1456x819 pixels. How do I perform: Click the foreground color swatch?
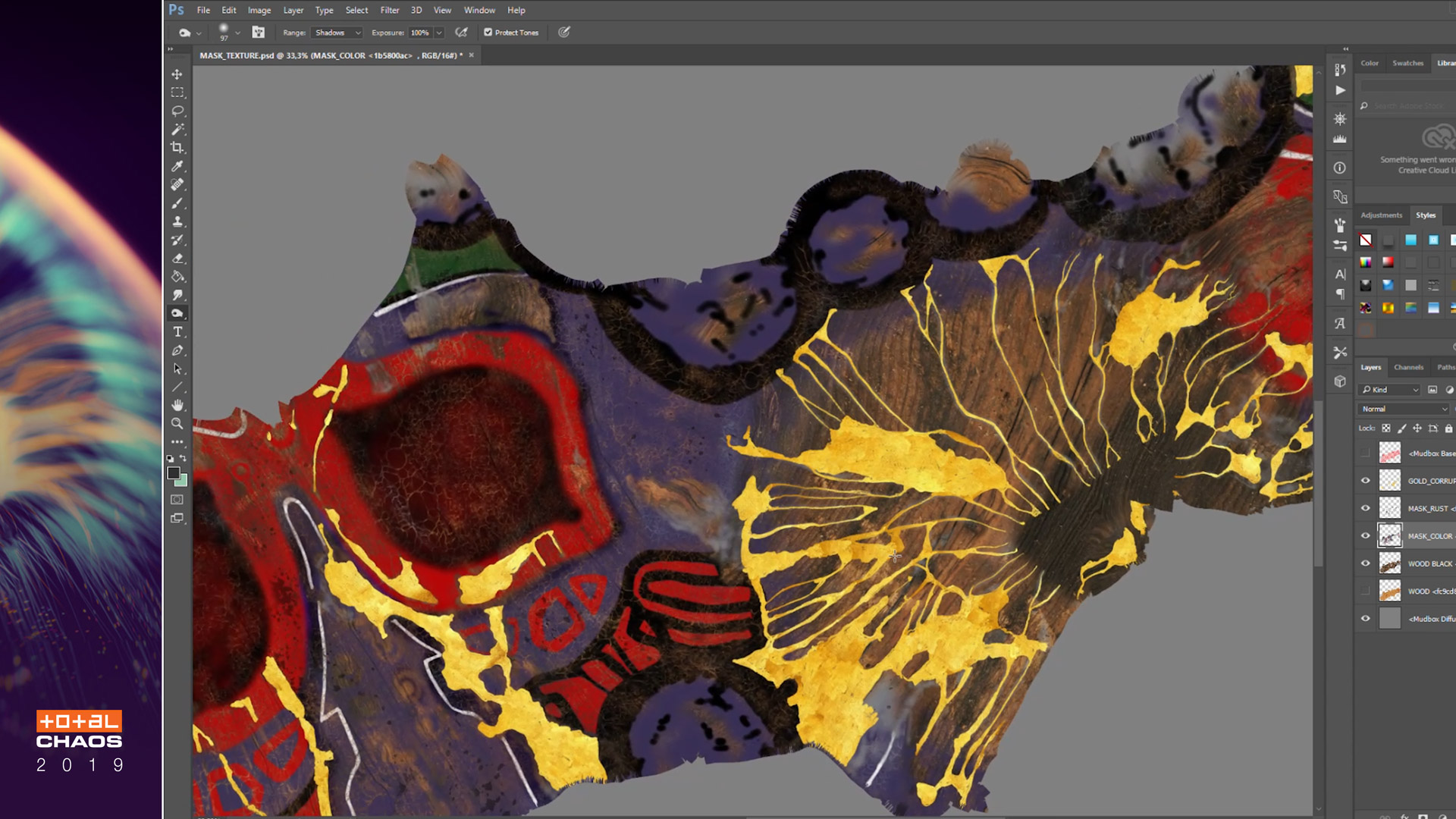point(174,473)
